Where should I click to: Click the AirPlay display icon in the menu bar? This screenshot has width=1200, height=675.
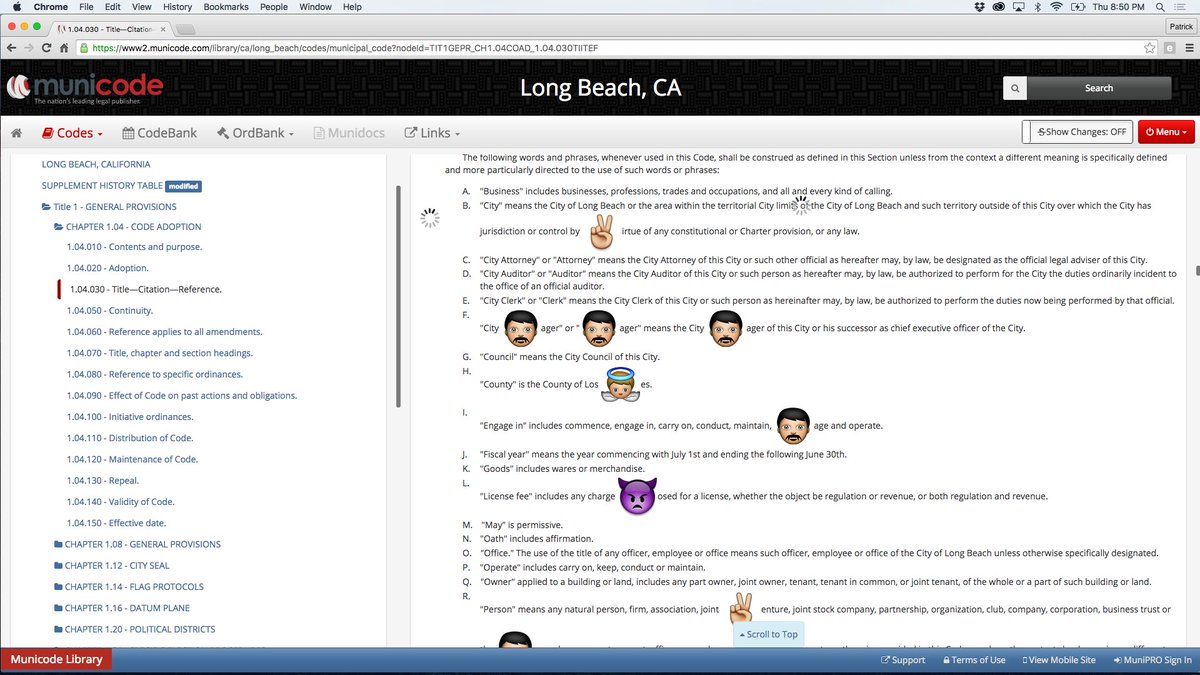pos(1018,7)
